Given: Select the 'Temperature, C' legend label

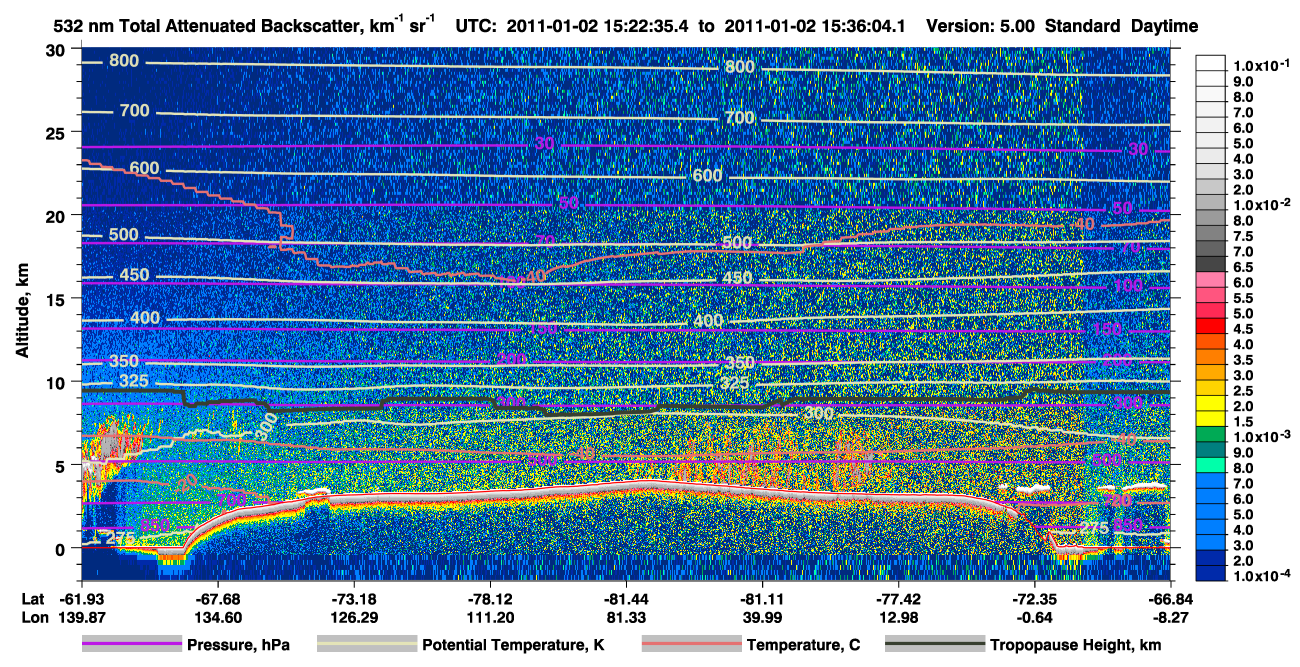Looking at the screenshot, I should pyautogui.click(x=803, y=646).
